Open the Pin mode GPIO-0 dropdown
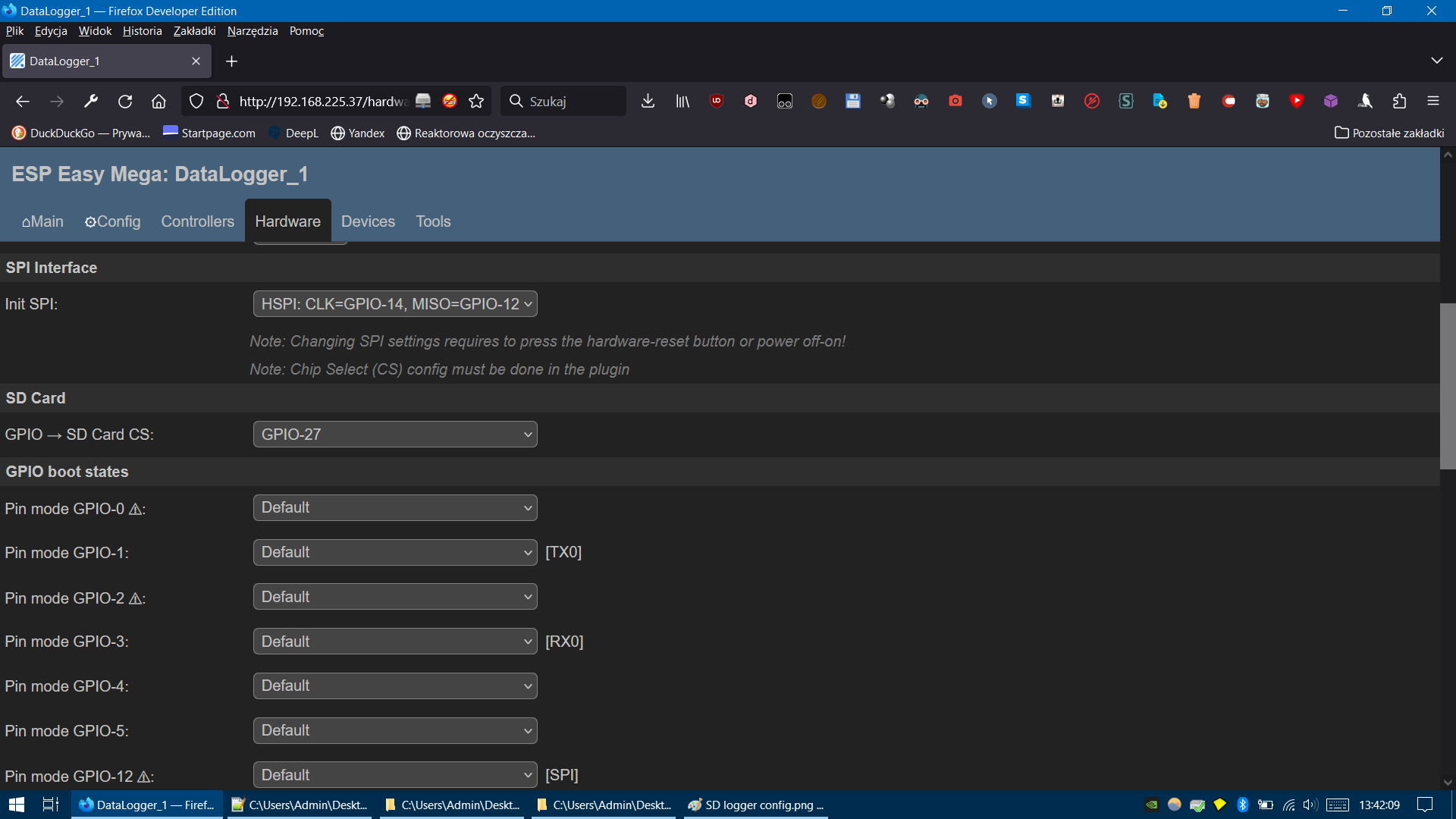 (394, 507)
